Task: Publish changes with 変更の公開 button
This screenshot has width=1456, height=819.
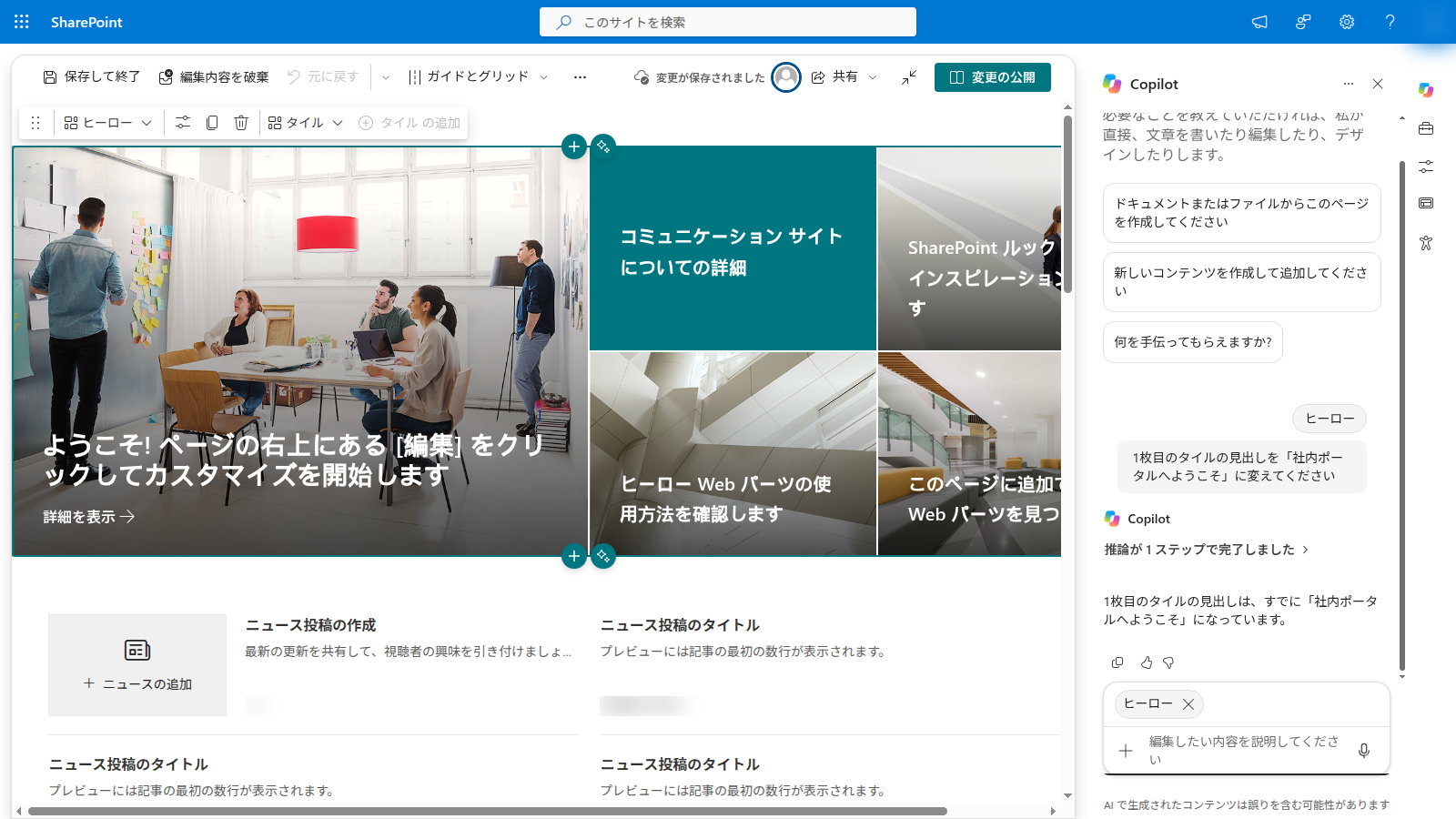Action: 993,77
